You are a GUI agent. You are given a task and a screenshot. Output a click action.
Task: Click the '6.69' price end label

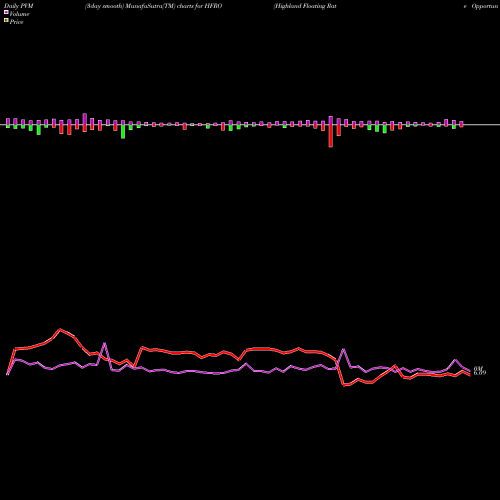pyautogui.click(x=480, y=373)
